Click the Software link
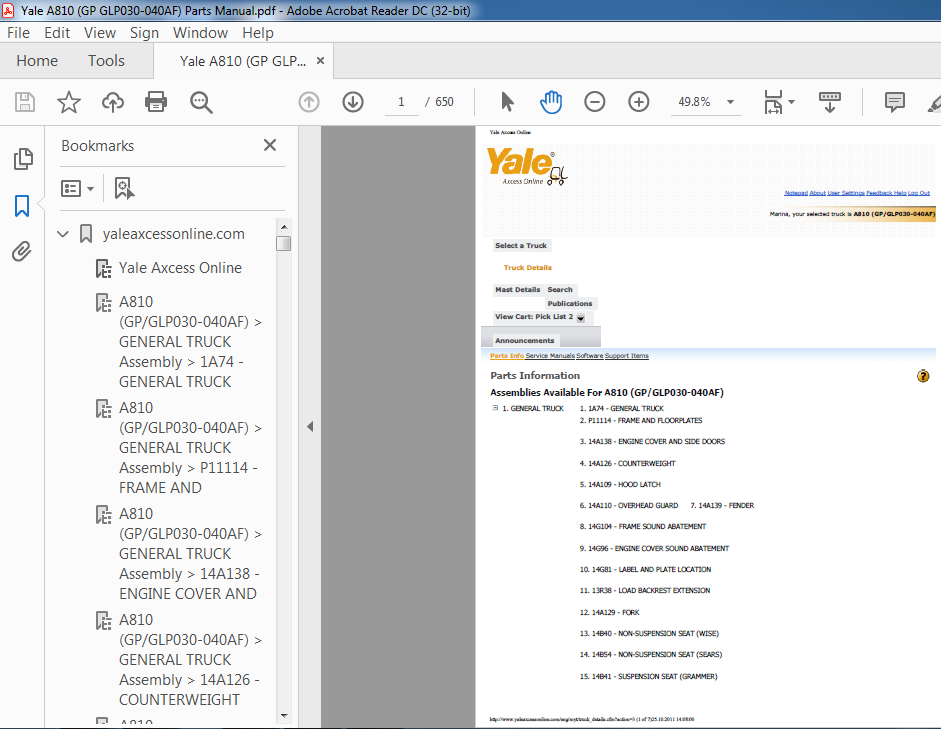941x729 pixels. pyautogui.click(x=589, y=356)
